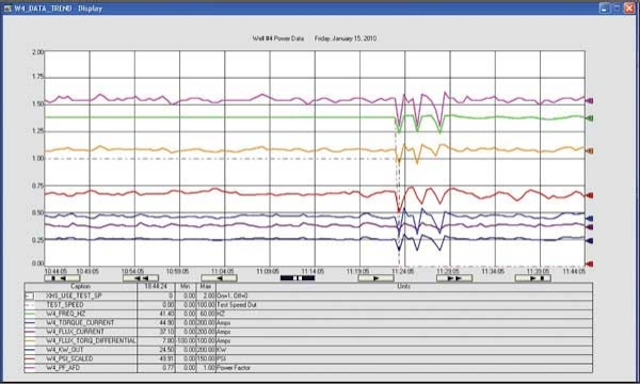Click the navy pen marker near 0.25 level
Screen dimensions: 640x384
589,241
